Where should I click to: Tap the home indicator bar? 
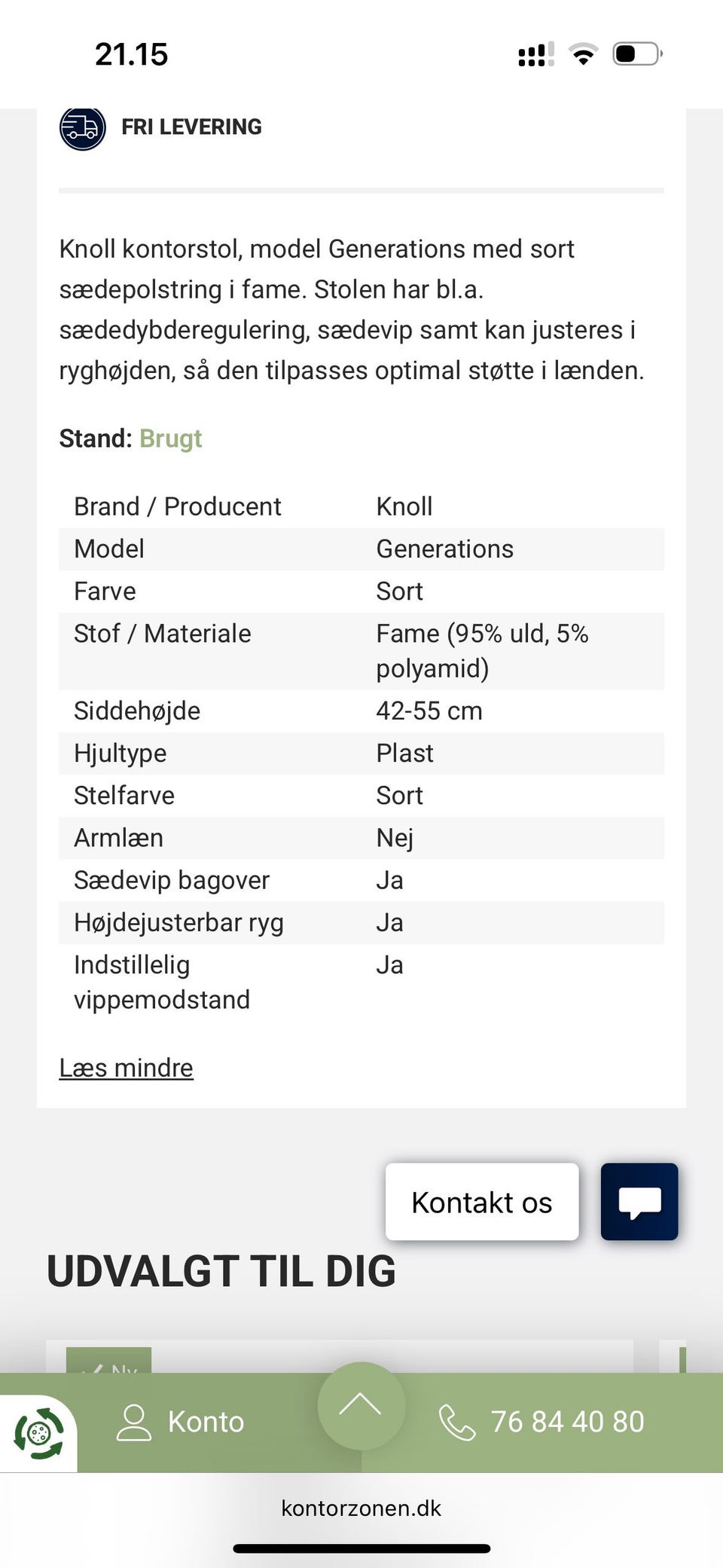(x=361, y=1548)
